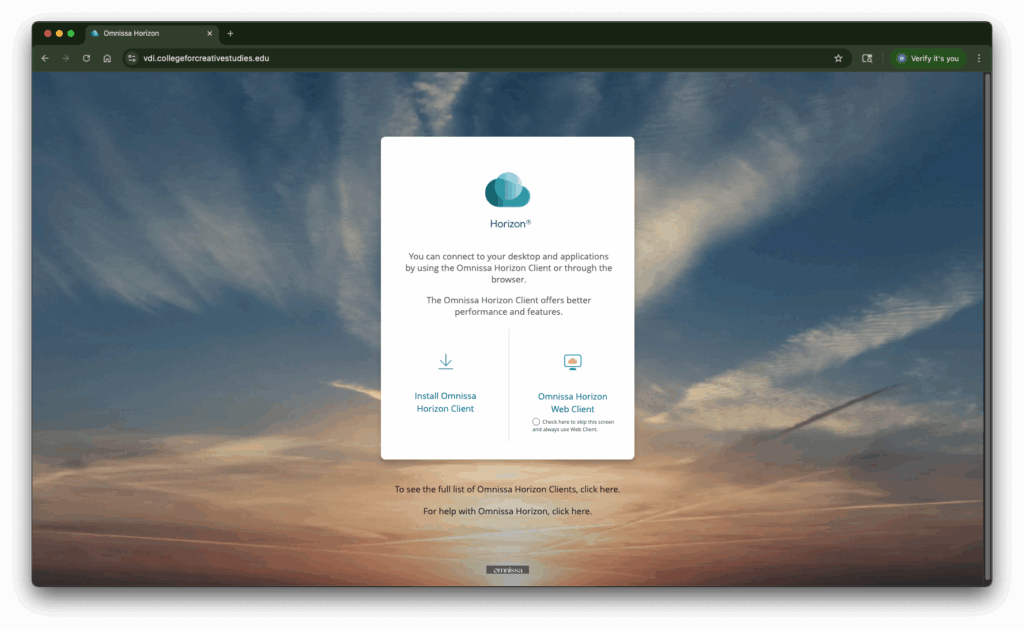Image resolution: width=1024 pixels, height=629 pixels.
Task: Click Install Omnissa Horizon Client link
Action: point(445,402)
